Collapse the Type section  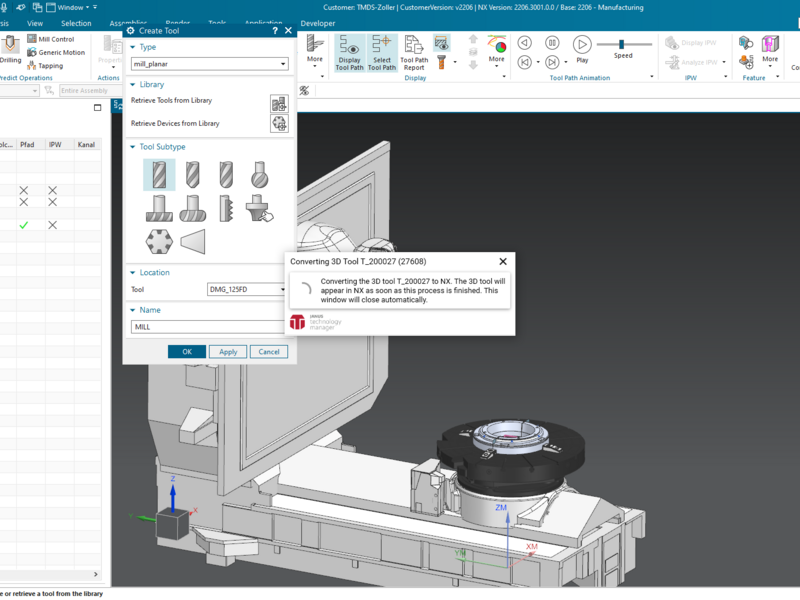[x=133, y=47]
